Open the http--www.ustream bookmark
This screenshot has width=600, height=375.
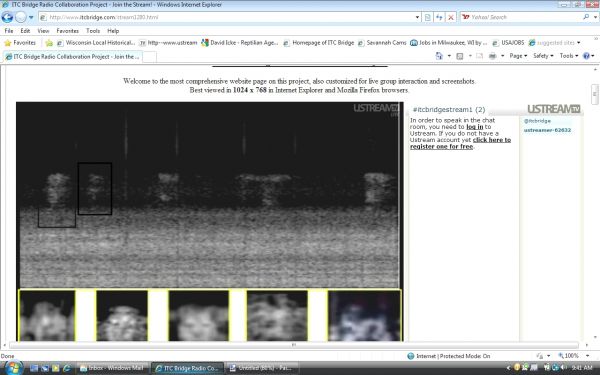pos(168,43)
